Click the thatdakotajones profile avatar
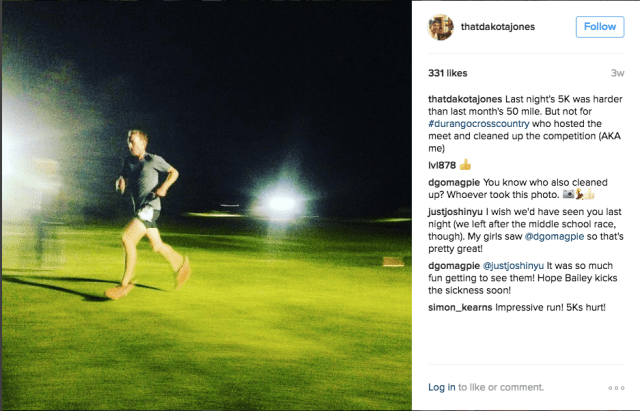 (x=440, y=27)
